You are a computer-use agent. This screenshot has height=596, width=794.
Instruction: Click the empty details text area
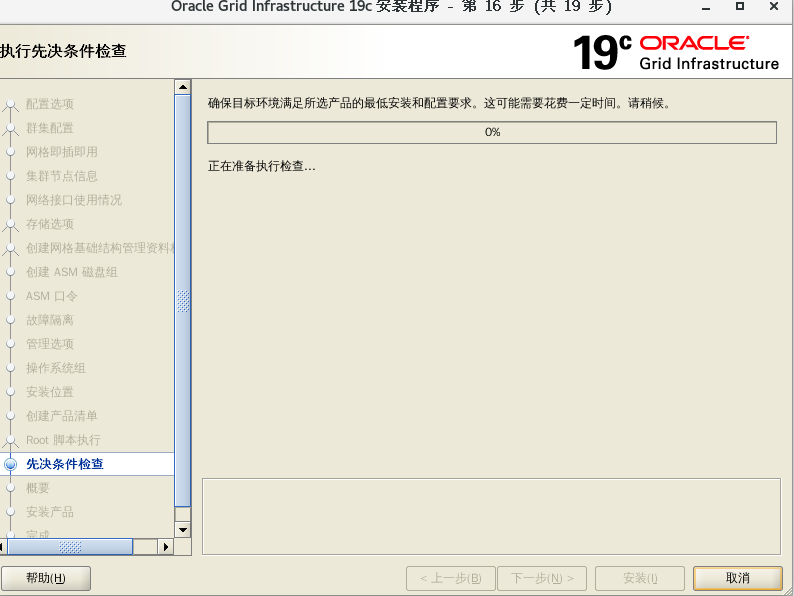tap(491, 516)
